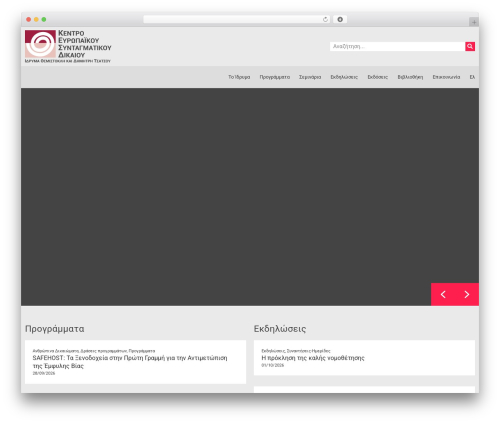The width and height of the screenshot is (500, 423).
Task: Advance to next slide with right chevron
Action: 467,294
